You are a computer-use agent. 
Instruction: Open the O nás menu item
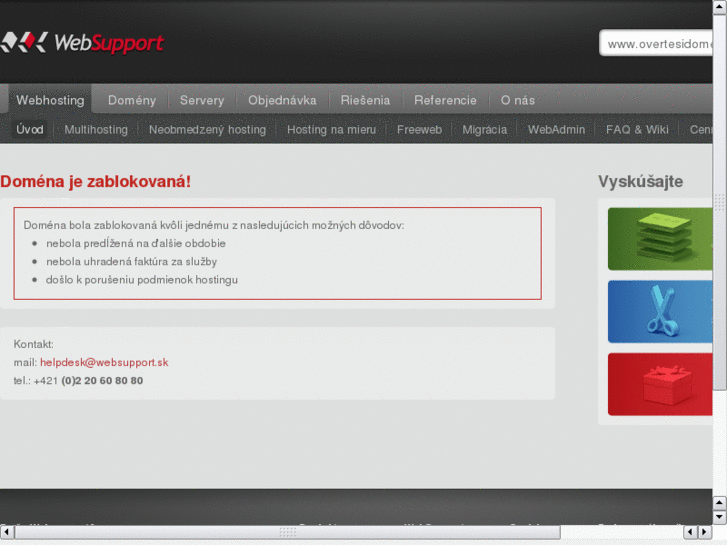click(x=517, y=100)
